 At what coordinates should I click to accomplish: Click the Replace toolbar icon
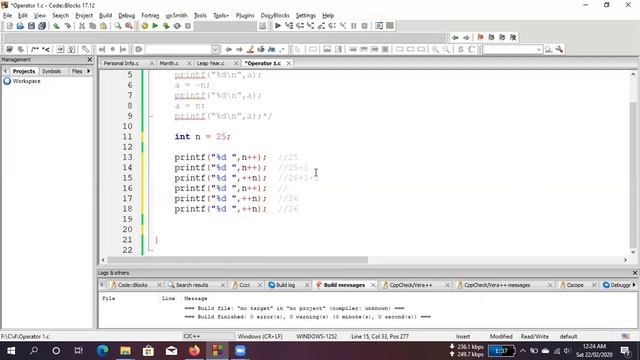[129, 26]
